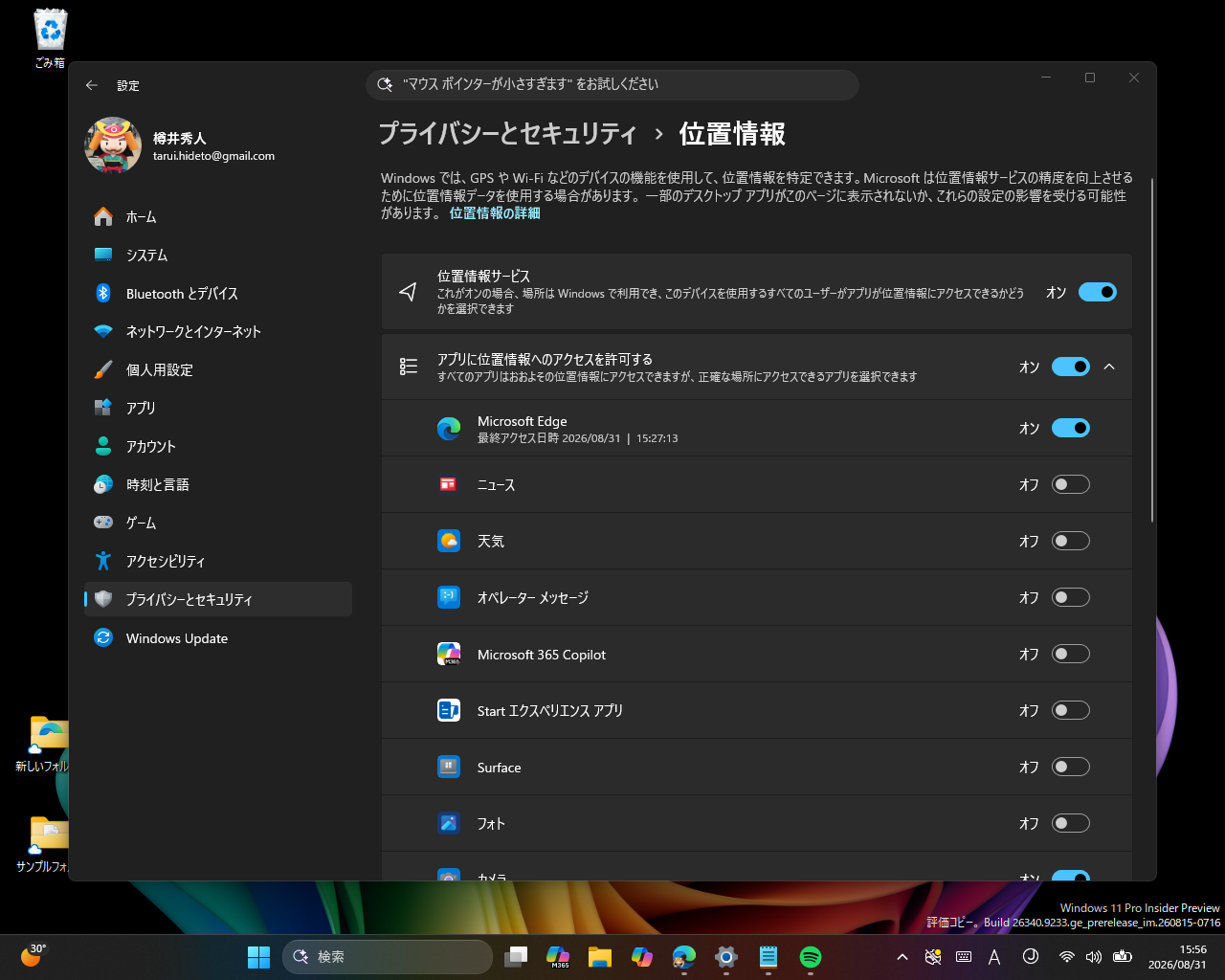Click the フォト app icon
Image resolution: width=1225 pixels, height=980 pixels.
click(x=449, y=823)
